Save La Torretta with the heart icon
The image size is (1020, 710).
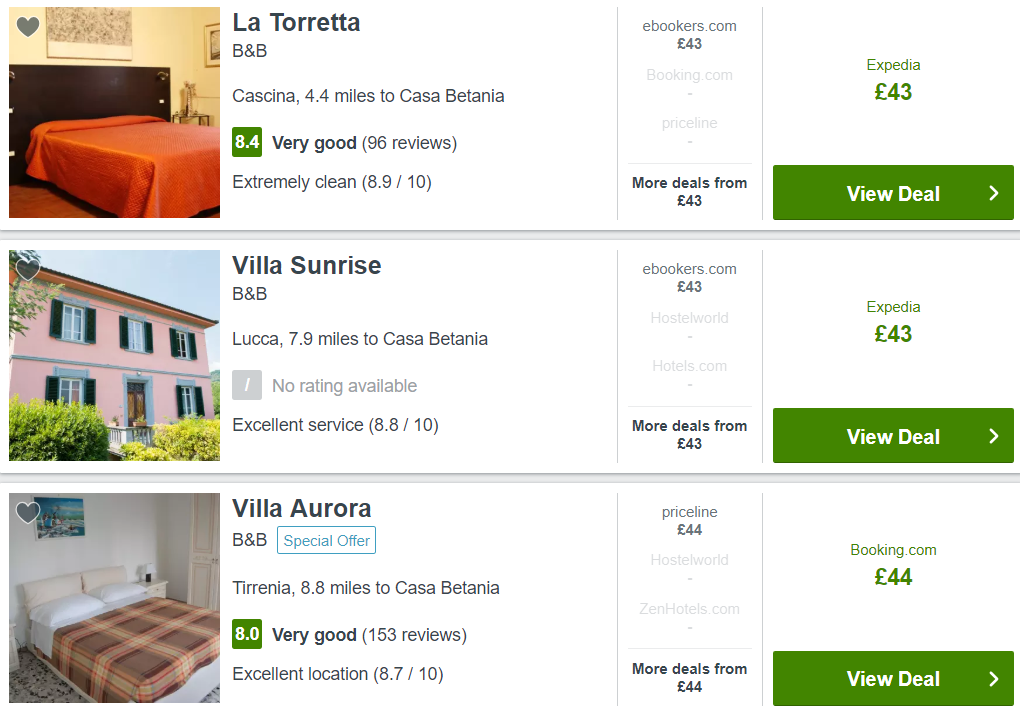tap(28, 27)
